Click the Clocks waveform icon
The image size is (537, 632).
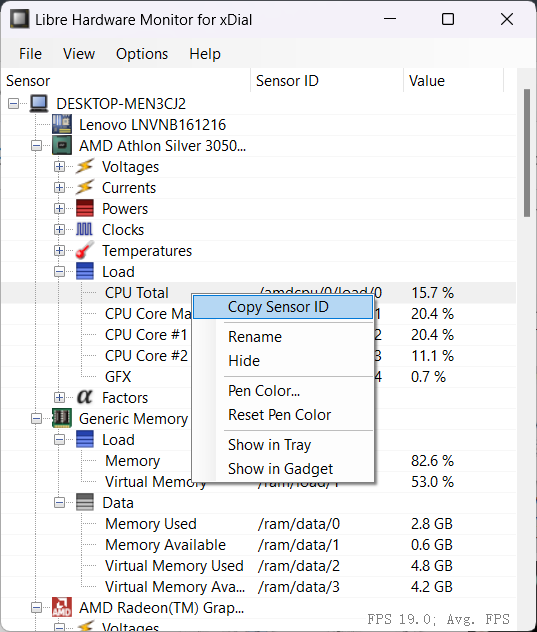(85, 229)
